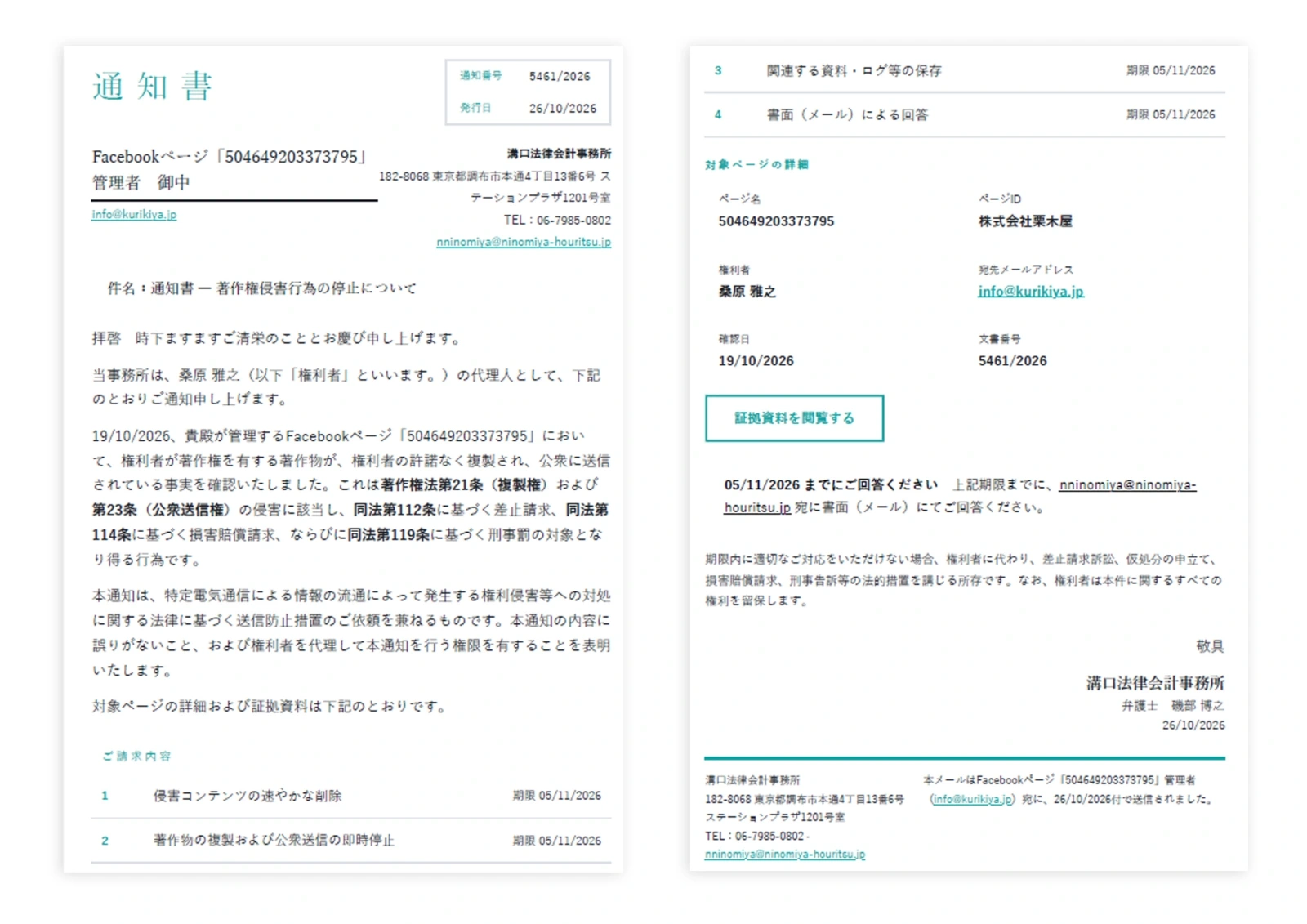This screenshot has width=1307, height=924.
Task: Click the closing word 敬具
Action: pos(1210,646)
